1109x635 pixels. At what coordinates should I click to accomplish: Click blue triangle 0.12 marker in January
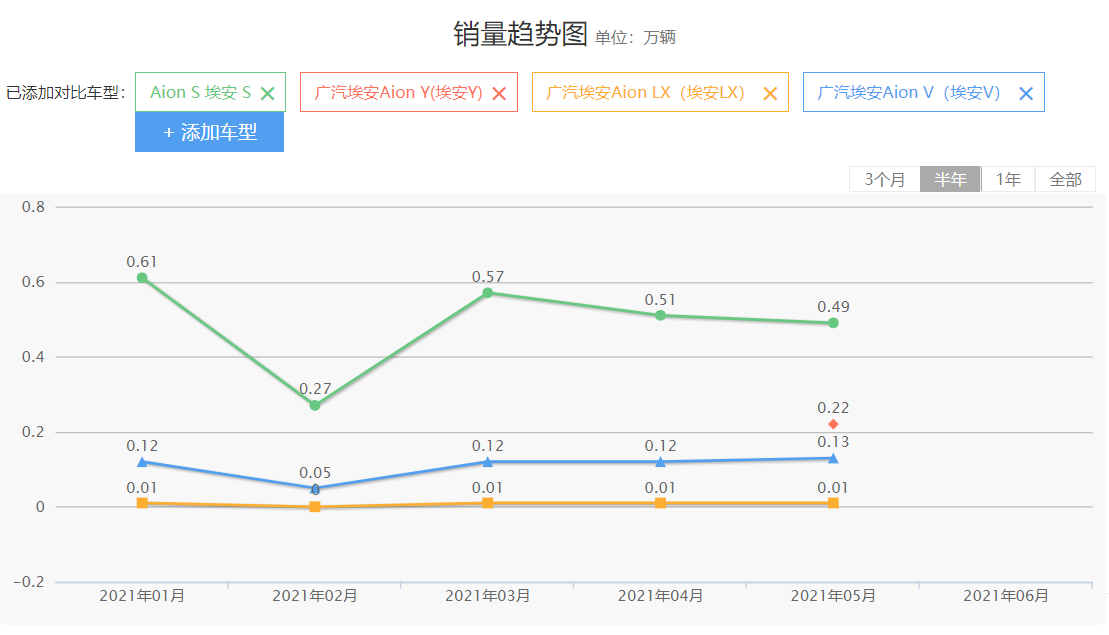coord(142,462)
